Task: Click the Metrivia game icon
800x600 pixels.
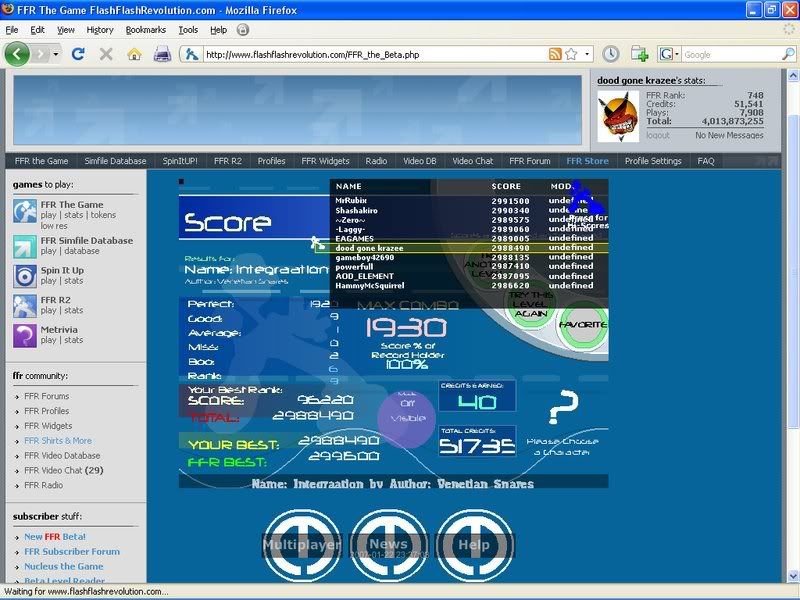Action: (25, 336)
